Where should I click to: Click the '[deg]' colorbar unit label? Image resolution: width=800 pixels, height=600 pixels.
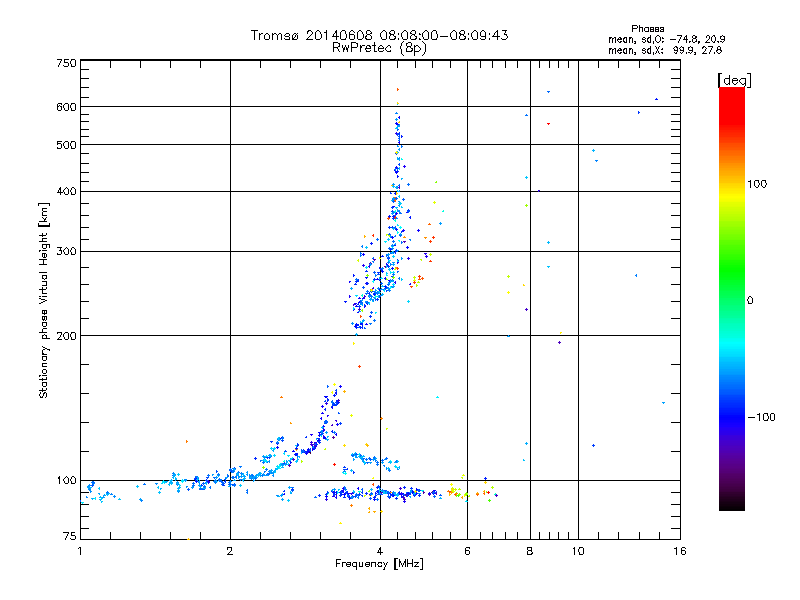734,80
